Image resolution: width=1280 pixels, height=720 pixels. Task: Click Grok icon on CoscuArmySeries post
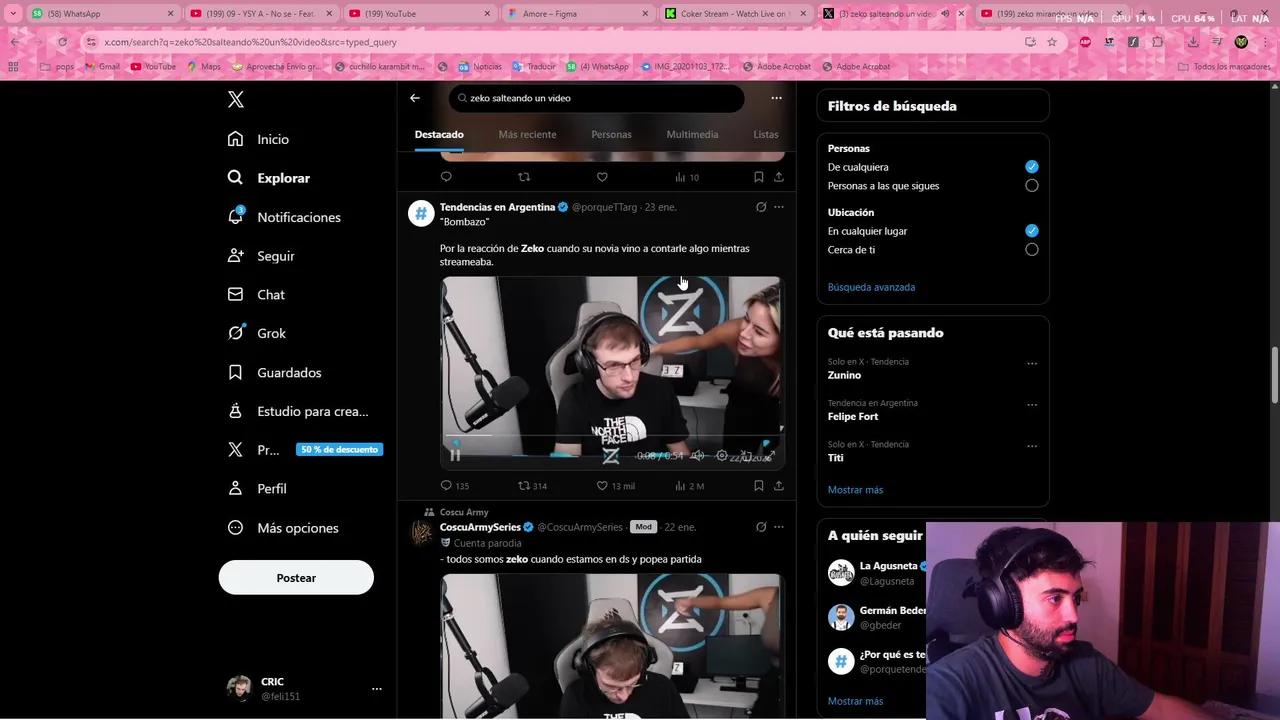761,527
